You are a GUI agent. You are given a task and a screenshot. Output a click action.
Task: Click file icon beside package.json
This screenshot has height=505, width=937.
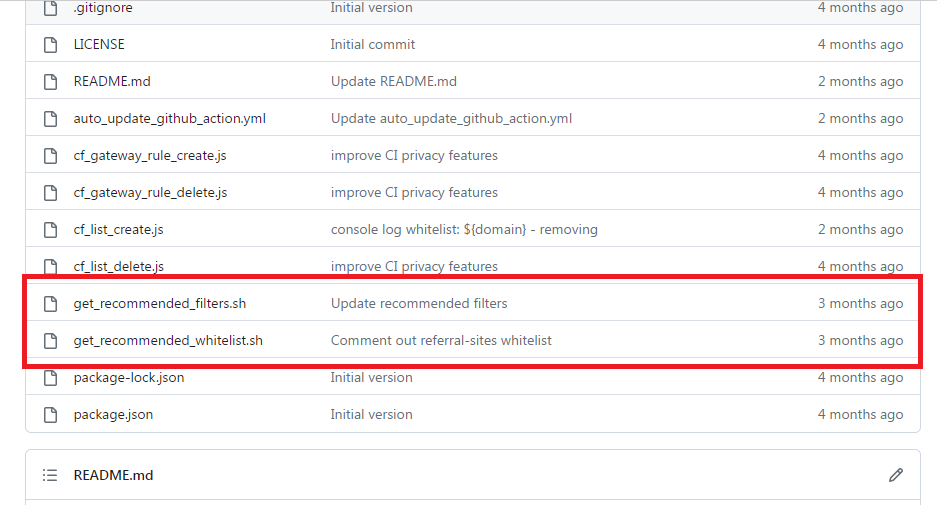51,415
